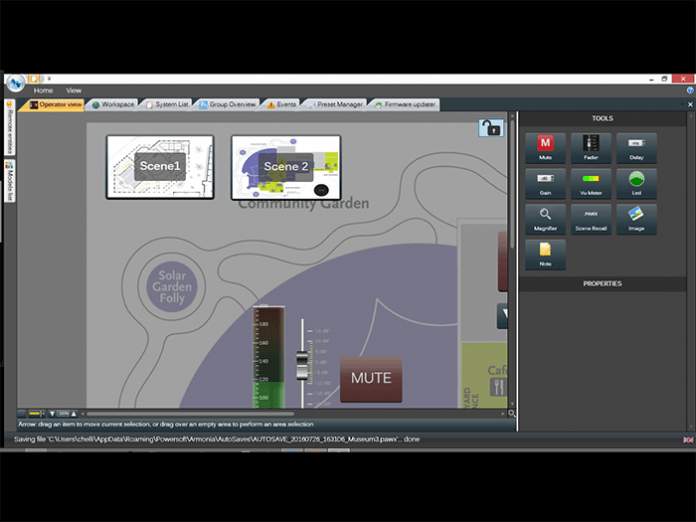
Task: Click the Saving file status message
Action: pyautogui.click(x=217, y=439)
